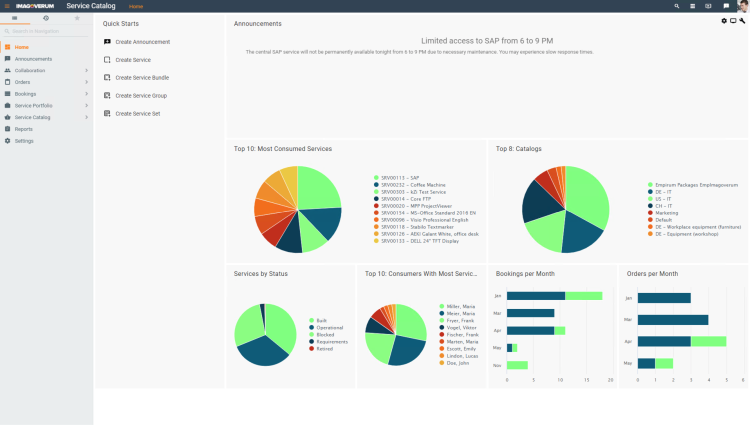
Task: Expand the Collaboration navigation item
Action: point(87,70)
